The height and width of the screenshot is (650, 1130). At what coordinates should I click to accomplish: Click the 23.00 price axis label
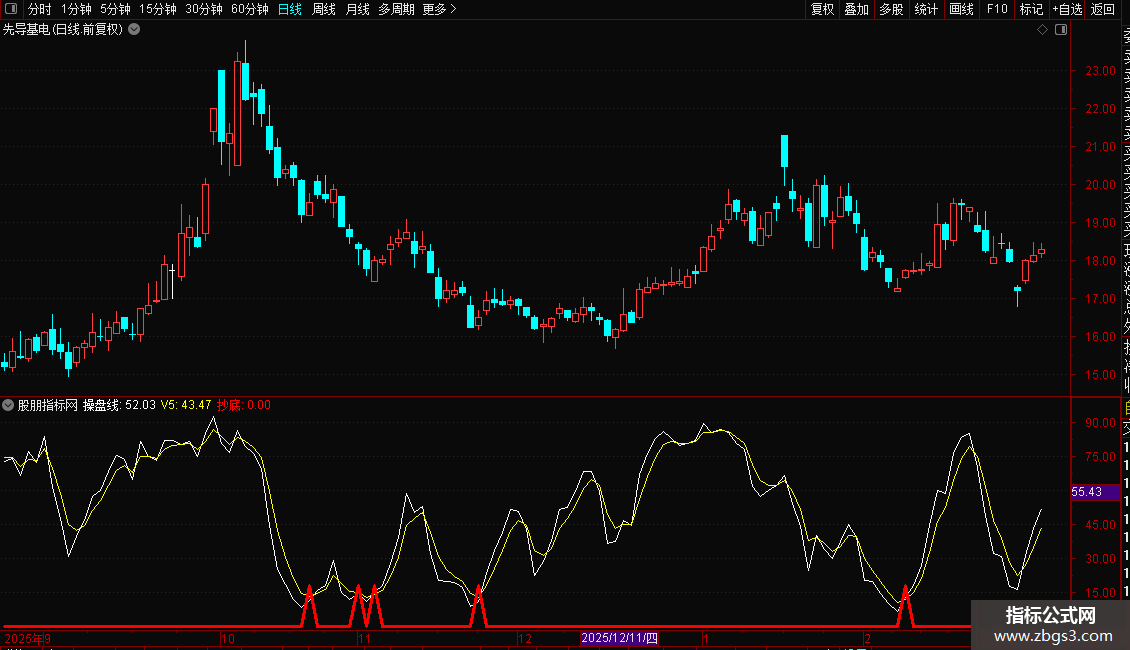click(1100, 71)
